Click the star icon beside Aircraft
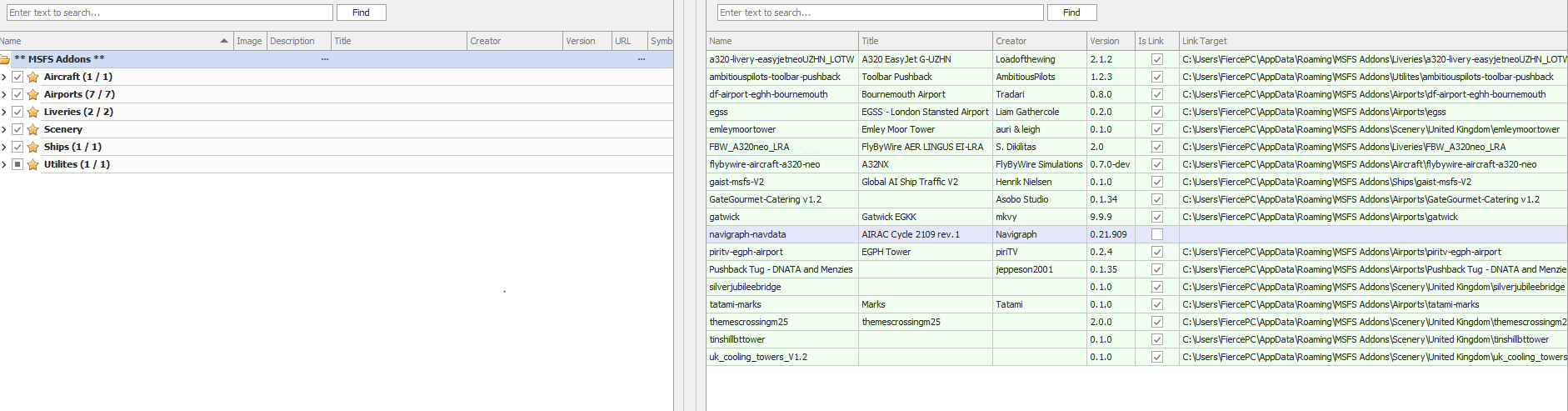The image size is (1568, 411). point(33,77)
